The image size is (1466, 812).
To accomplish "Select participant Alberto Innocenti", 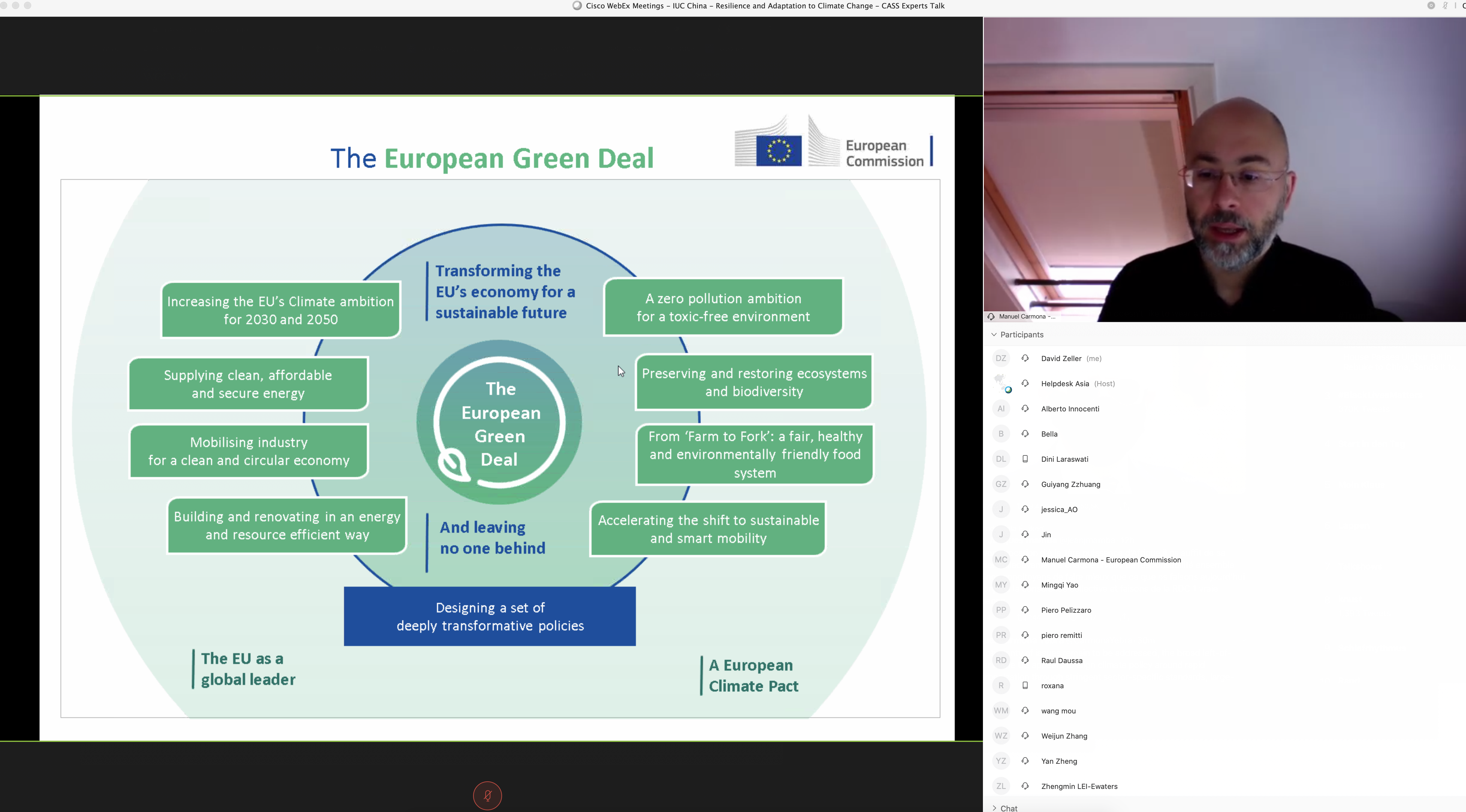I will coord(1070,409).
